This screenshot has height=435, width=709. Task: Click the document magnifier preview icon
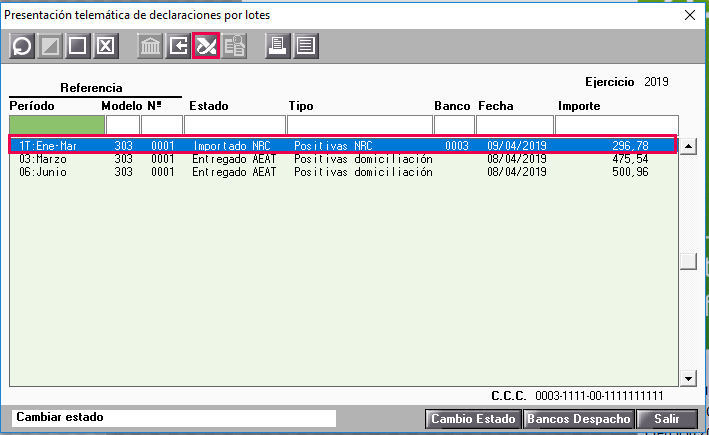[x=234, y=46]
